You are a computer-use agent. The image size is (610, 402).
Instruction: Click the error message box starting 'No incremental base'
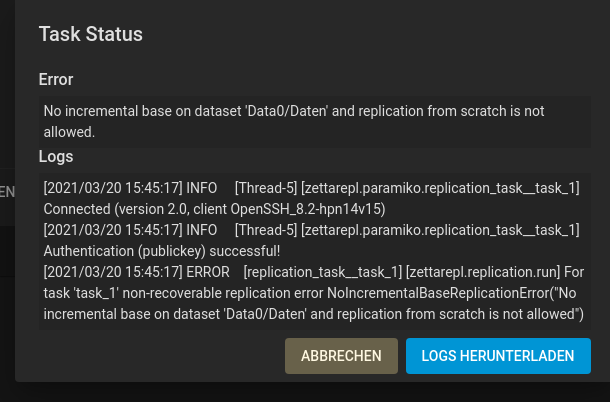click(x=314, y=121)
